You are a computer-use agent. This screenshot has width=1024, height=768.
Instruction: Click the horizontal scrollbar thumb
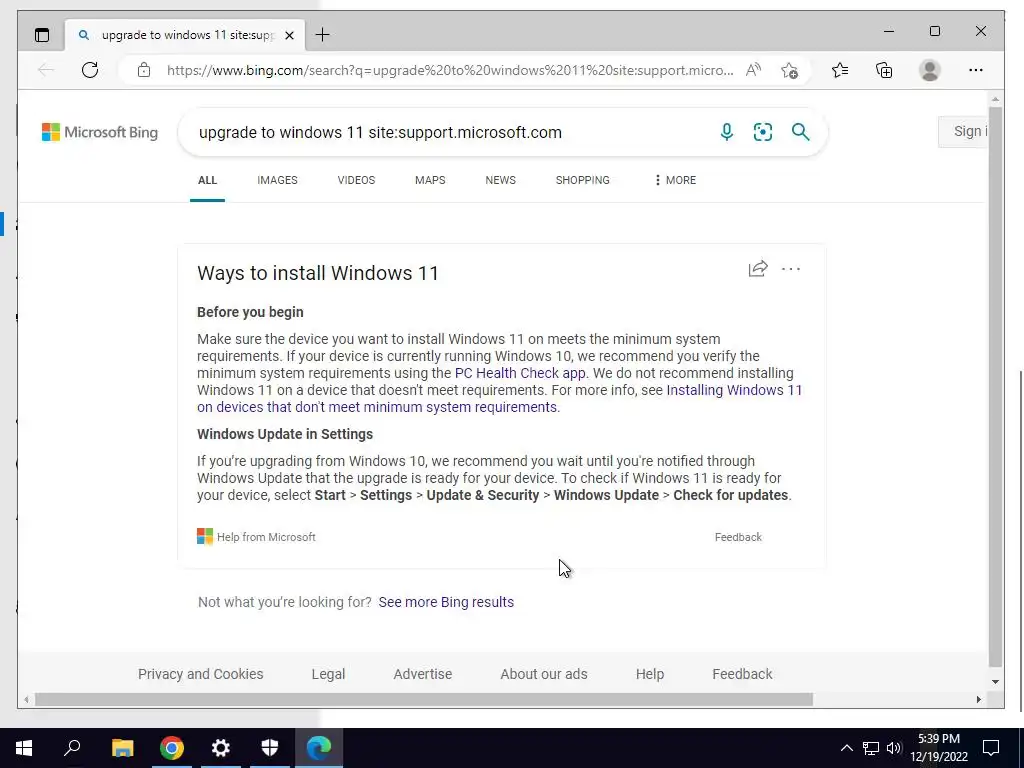[424, 699]
